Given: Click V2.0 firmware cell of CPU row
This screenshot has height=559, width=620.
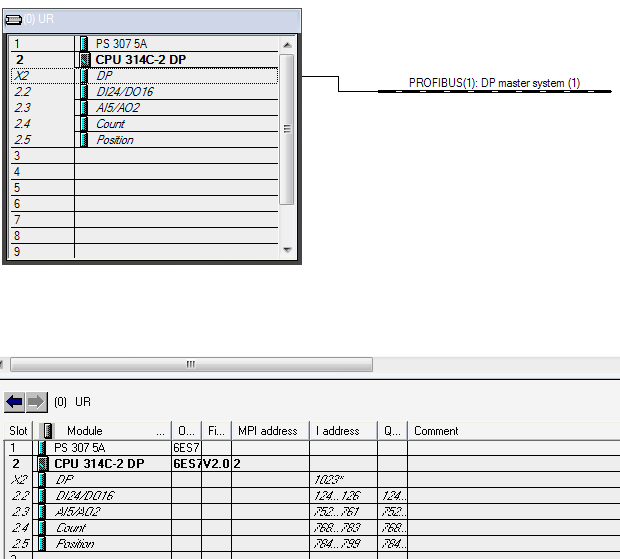Looking at the screenshot, I should click(216, 463).
